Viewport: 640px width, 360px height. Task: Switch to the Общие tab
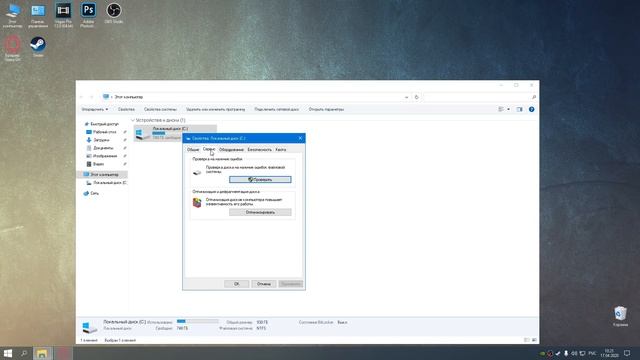193,150
